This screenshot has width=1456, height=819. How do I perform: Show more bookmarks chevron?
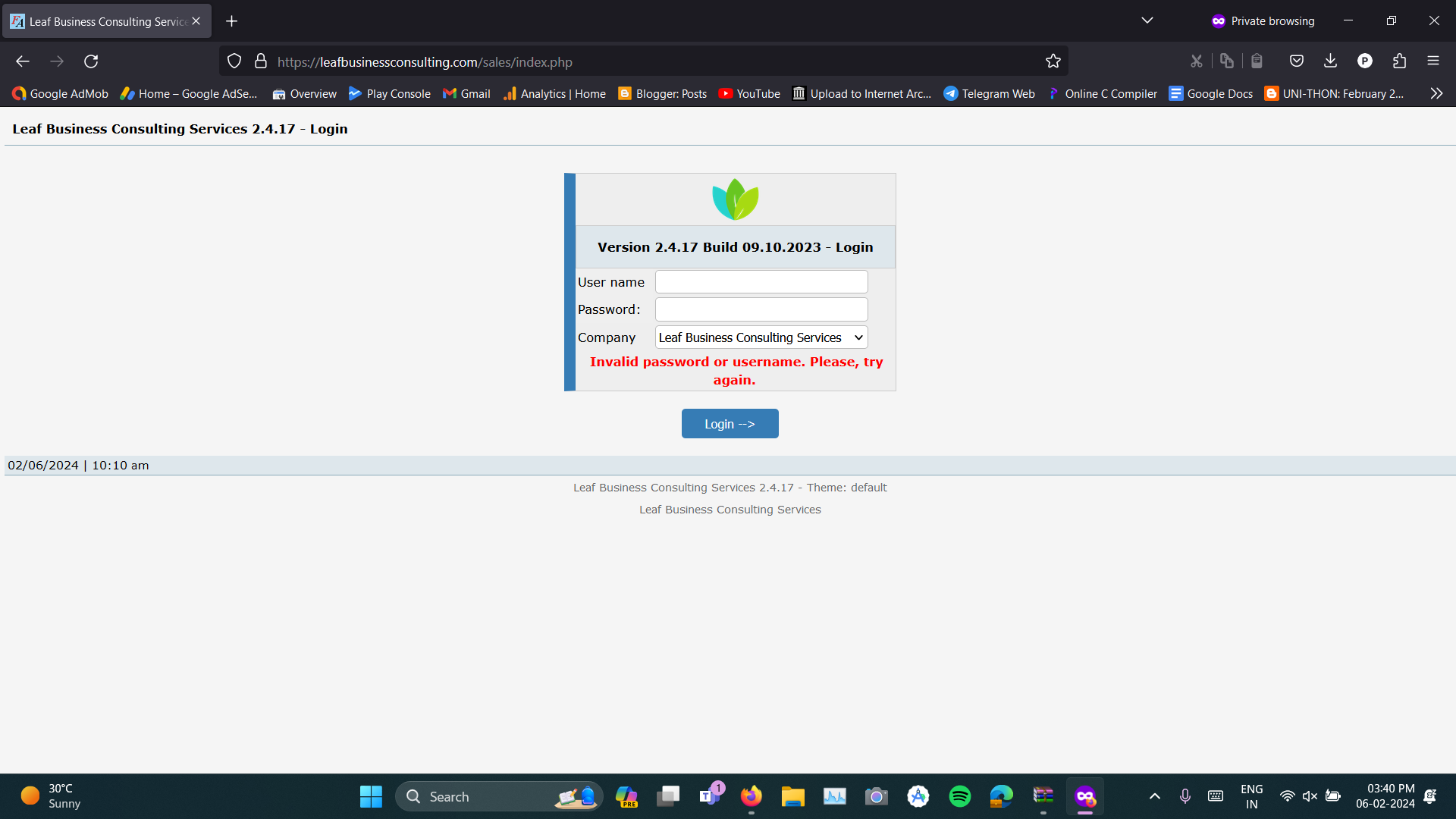1436,94
